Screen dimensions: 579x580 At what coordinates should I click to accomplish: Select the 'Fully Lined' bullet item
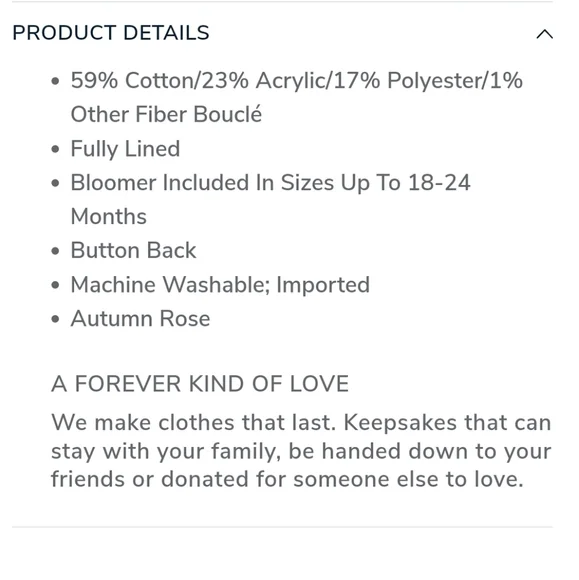(125, 149)
